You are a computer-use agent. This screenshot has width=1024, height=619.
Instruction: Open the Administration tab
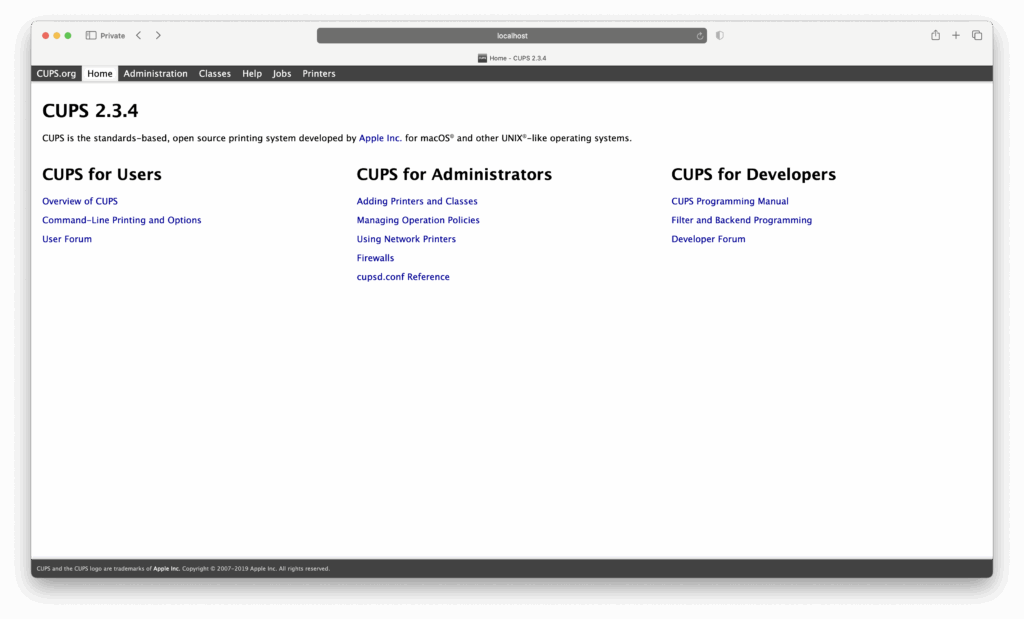[x=155, y=74]
